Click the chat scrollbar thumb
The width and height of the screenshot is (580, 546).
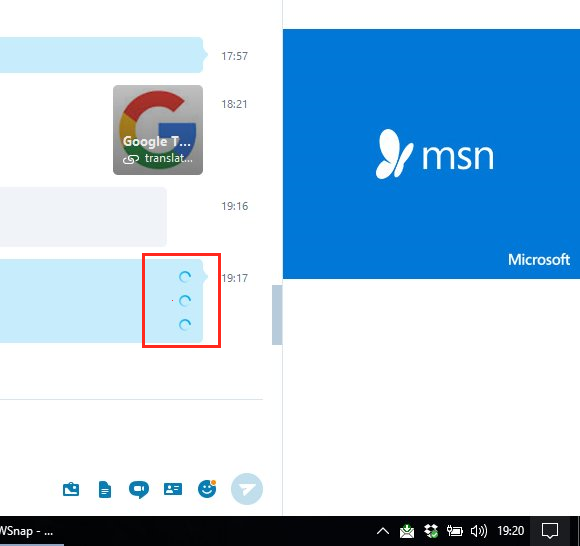(277, 315)
